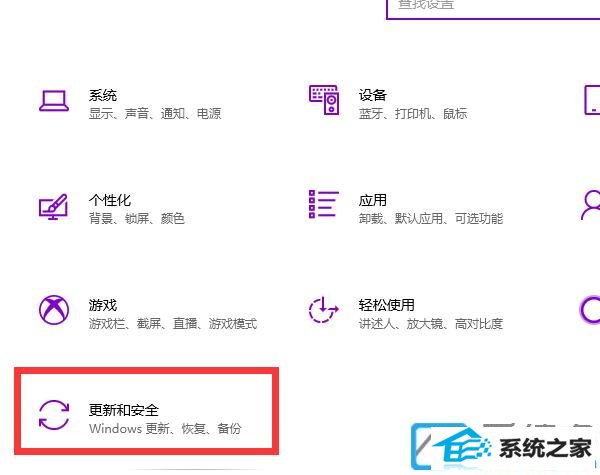Click the Update and Security sync arrows icon
This screenshot has height=475, width=600.
(54, 415)
